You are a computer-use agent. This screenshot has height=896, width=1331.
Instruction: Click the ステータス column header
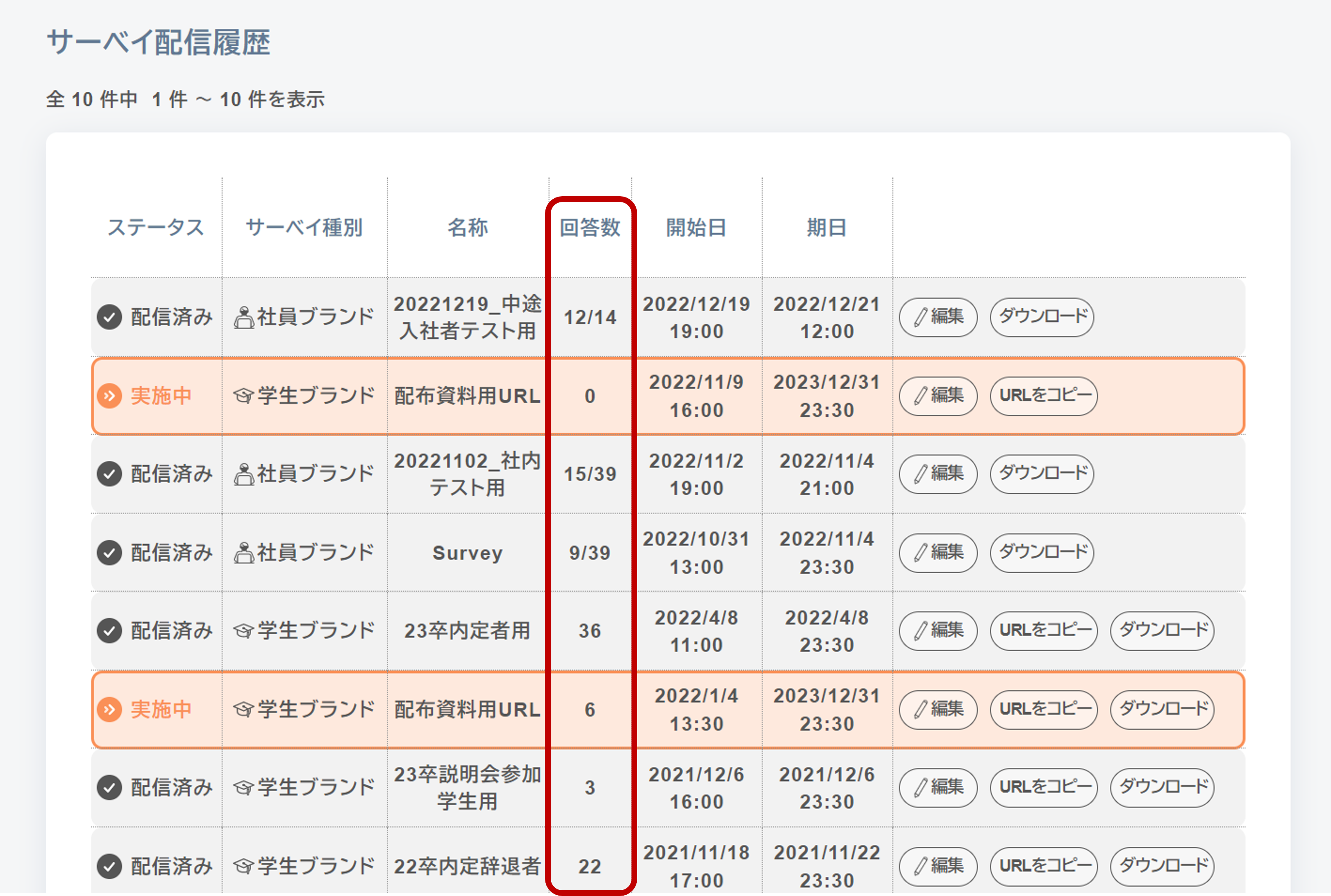(156, 227)
